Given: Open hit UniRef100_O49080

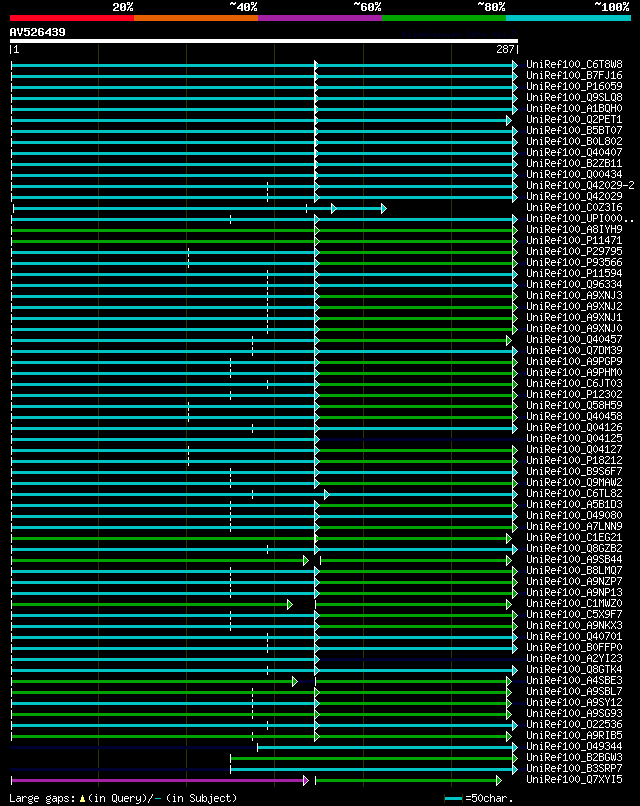Looking at the screenshot, I should (x=574, y=516).
